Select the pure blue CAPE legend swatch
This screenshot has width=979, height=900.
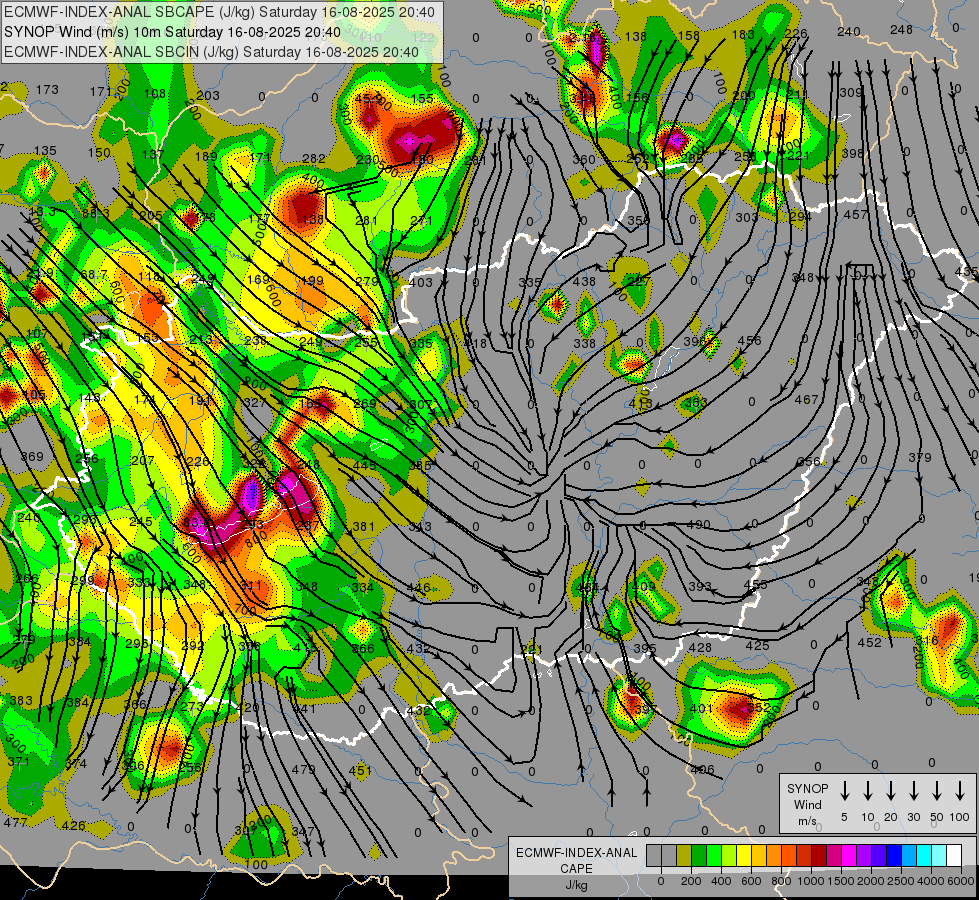(x=893, y=855)
